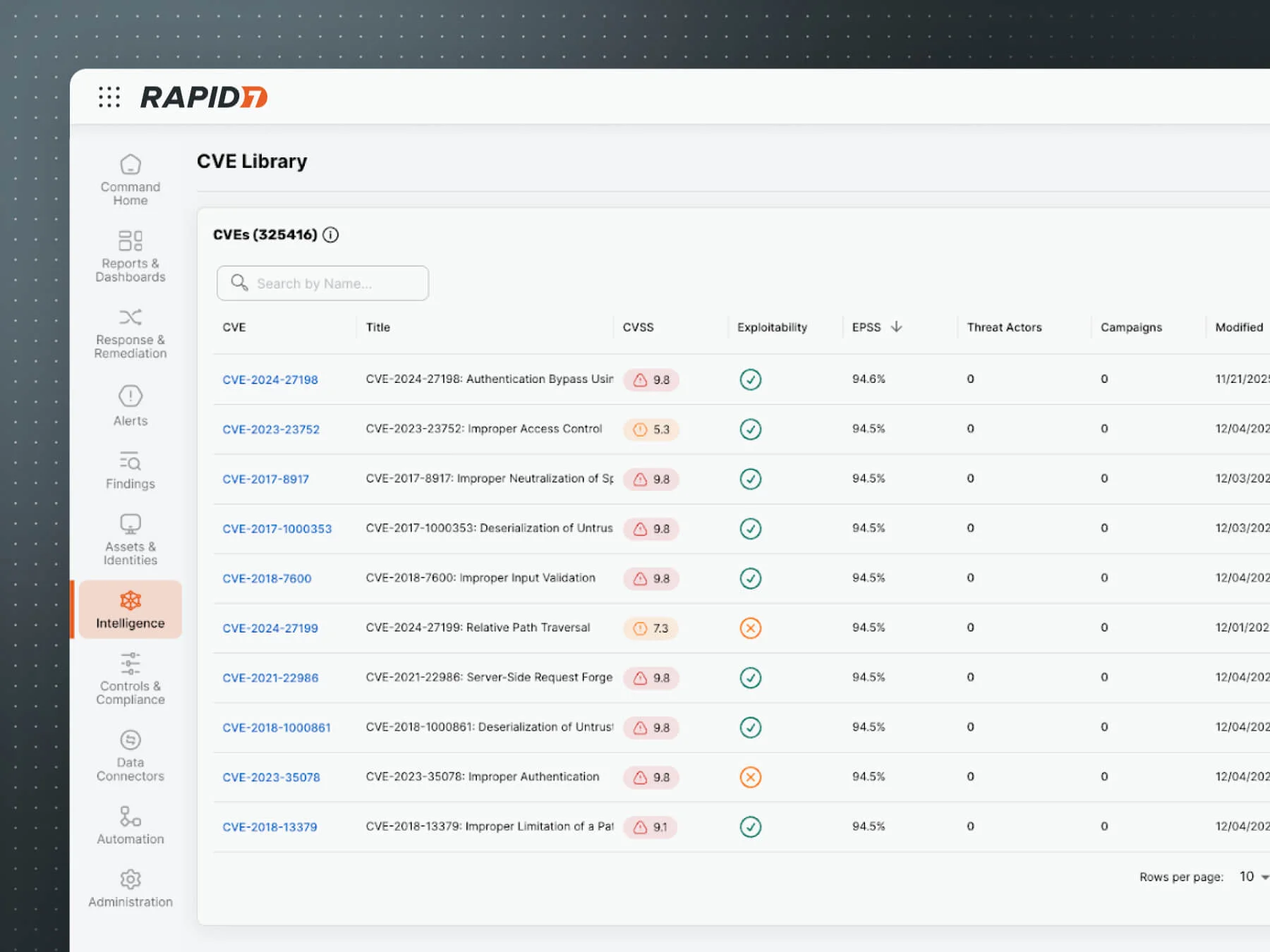
Task: Click the Rapid7 grid logo icon
Action: 109,97
